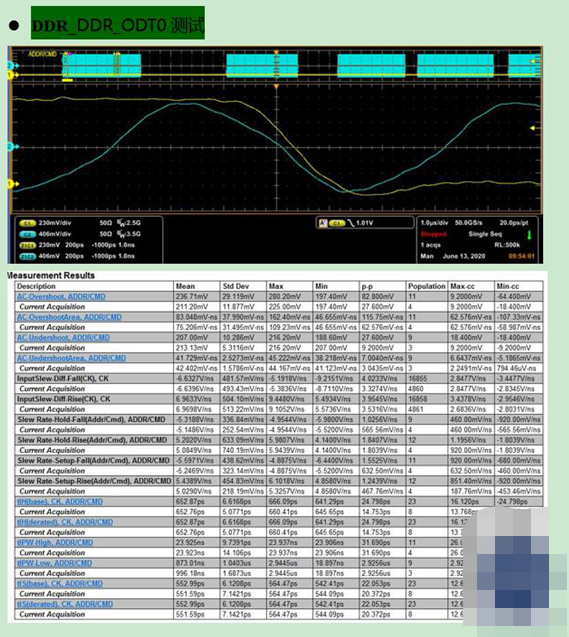Click the yellow C1 channel badge
569x637 pixels.
(x=28, y=223)
